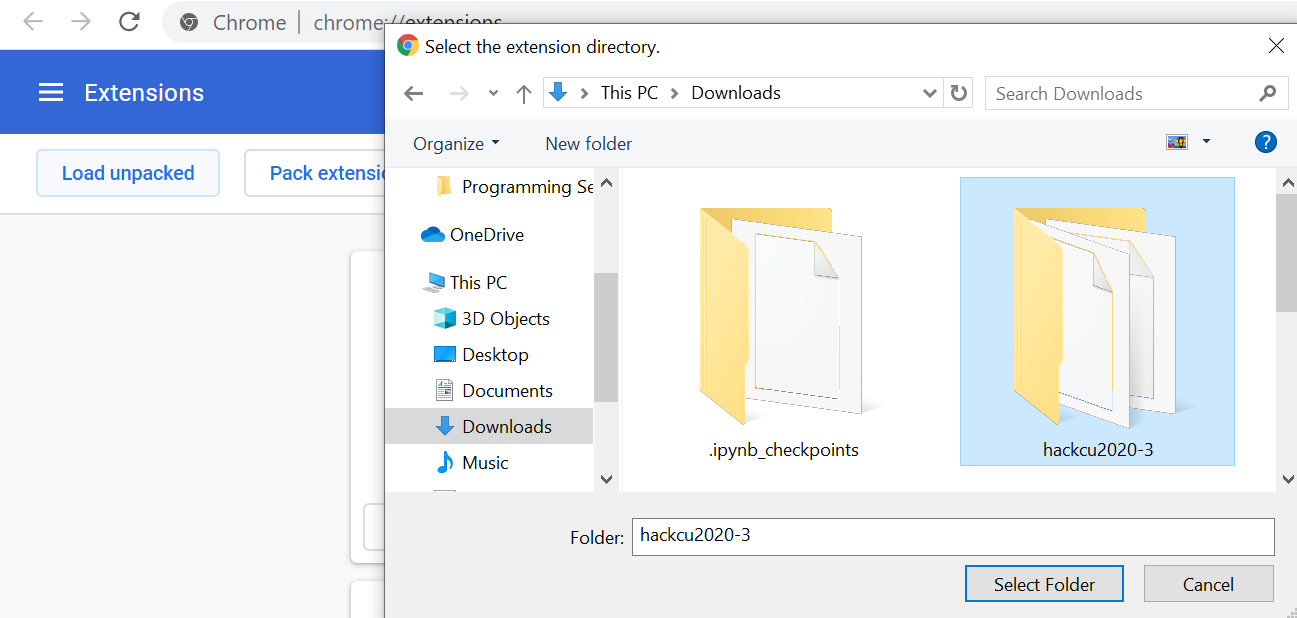
Task: Refresh the Downloads folder listing
Action: coord(959,93)
